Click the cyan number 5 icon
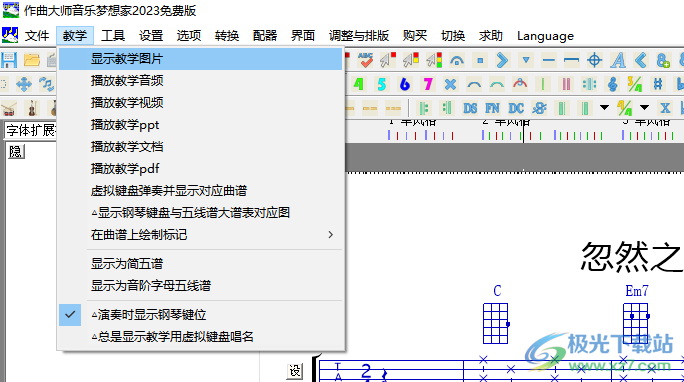 tap(382, 84)
